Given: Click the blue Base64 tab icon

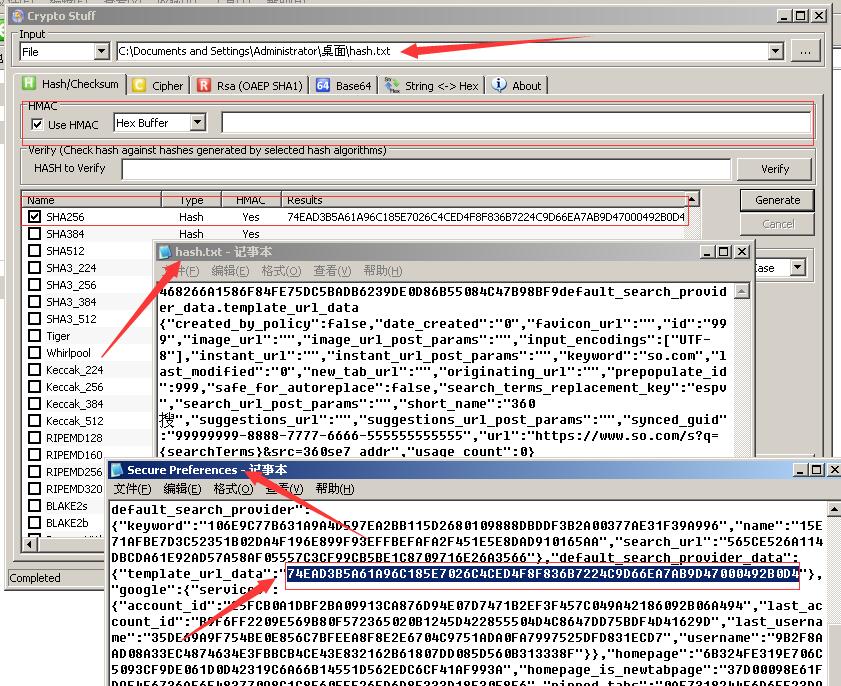Looking at the screenshot, I should 323,85.
